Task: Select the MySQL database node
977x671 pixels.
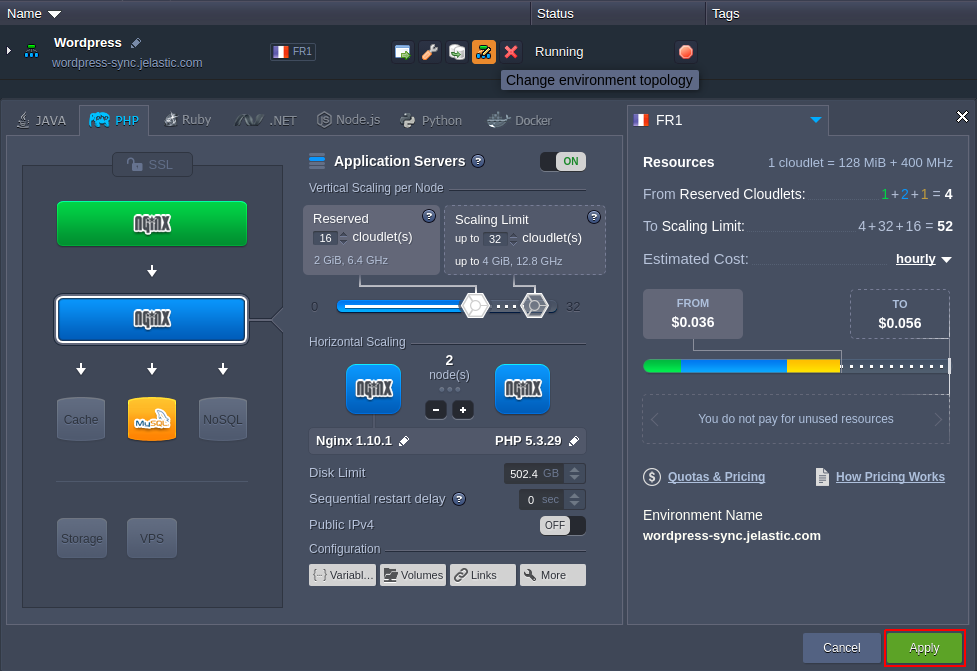Action: pos(151,419)
